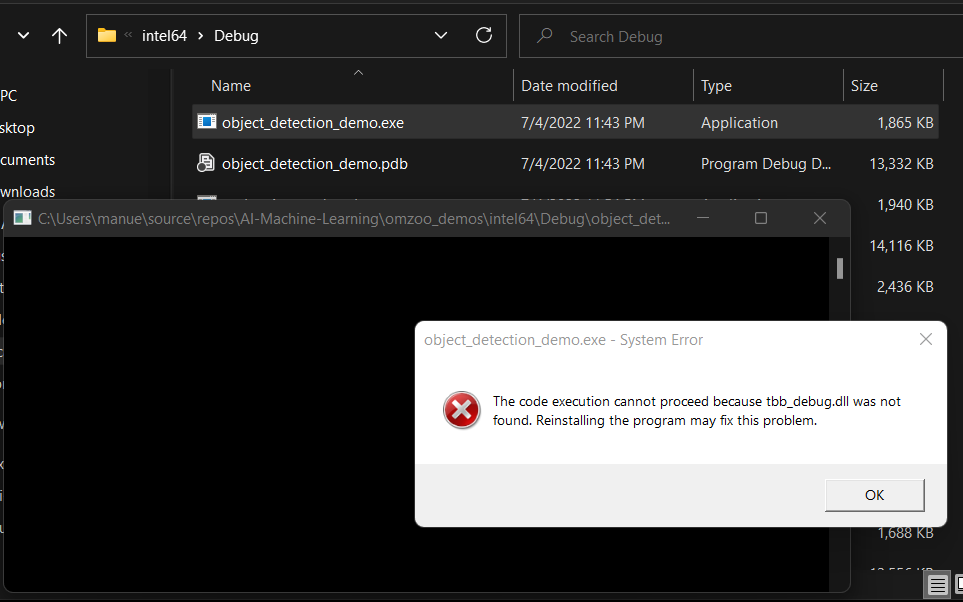963x602 pixels.
Task: Select the object_detection_demo.exe application icon
Action: 207,123
